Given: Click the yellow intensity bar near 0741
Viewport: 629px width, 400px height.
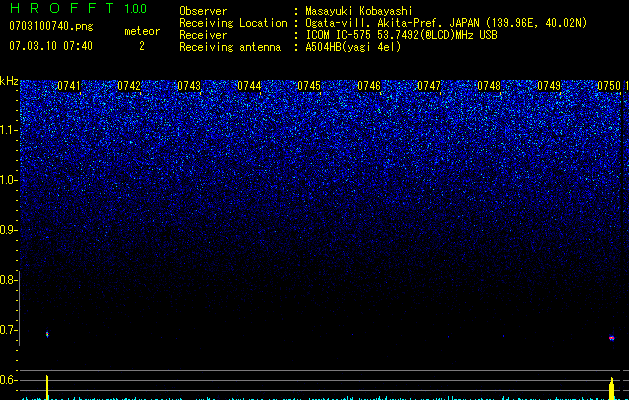Looking at the screenshot, I should [47, 388].
